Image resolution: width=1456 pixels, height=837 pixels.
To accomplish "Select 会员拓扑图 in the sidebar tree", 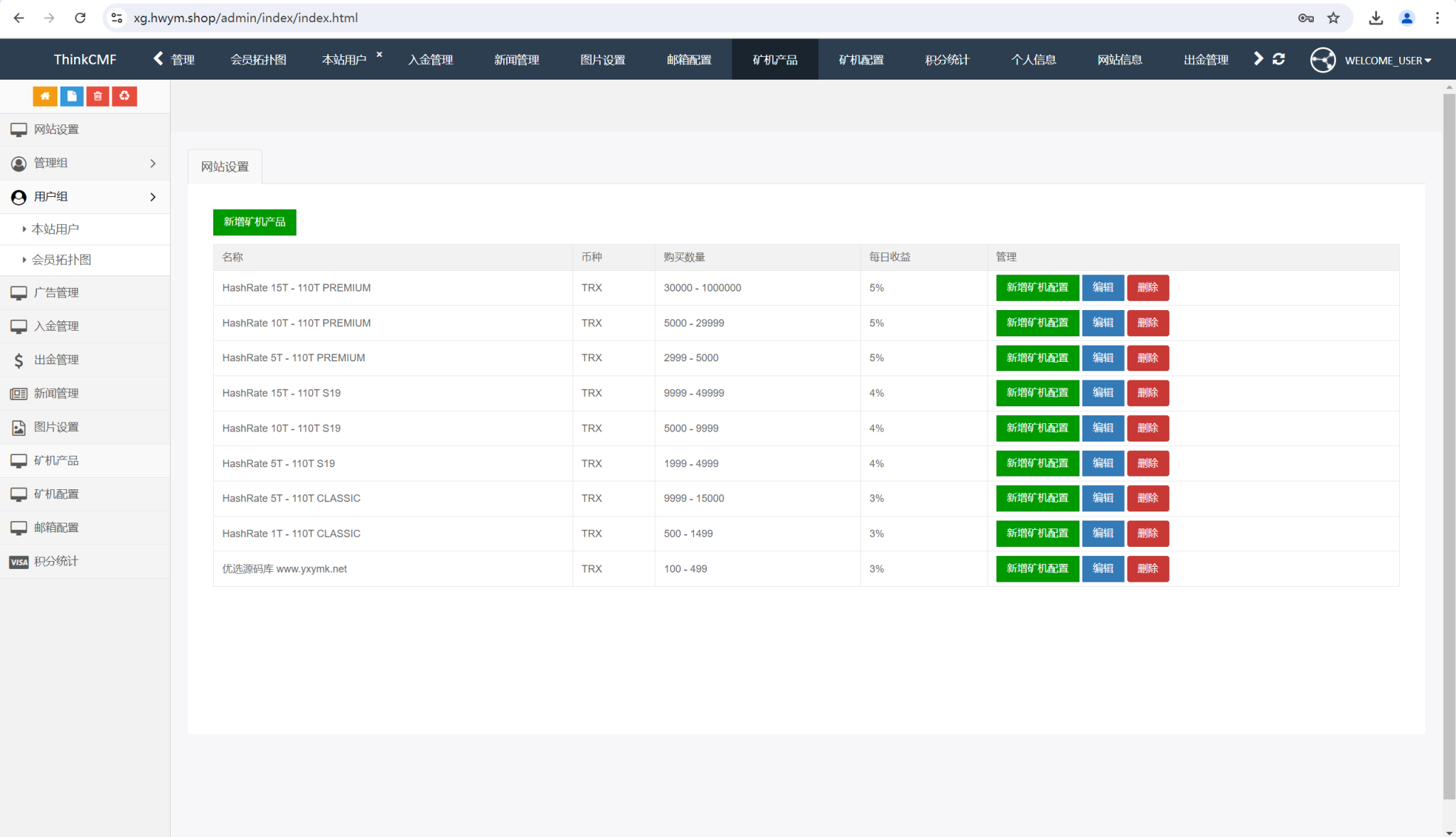I will pyautogui.click(x=62, y=260).
